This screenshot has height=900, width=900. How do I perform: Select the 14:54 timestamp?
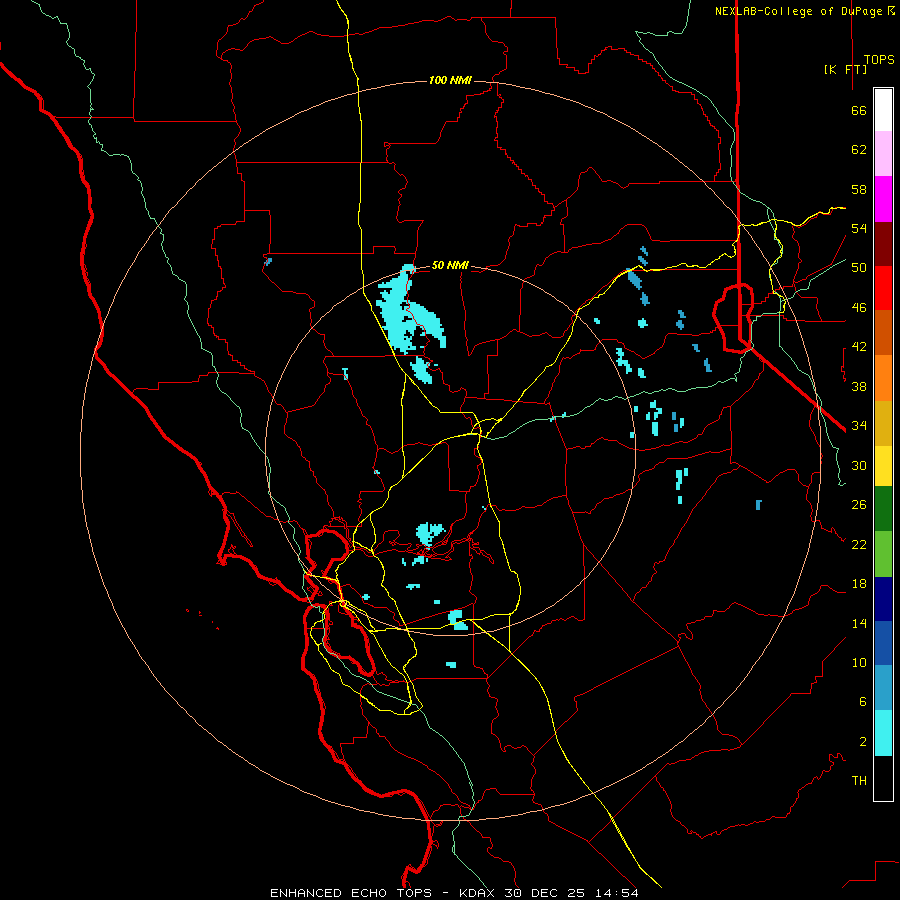[615, 893]
